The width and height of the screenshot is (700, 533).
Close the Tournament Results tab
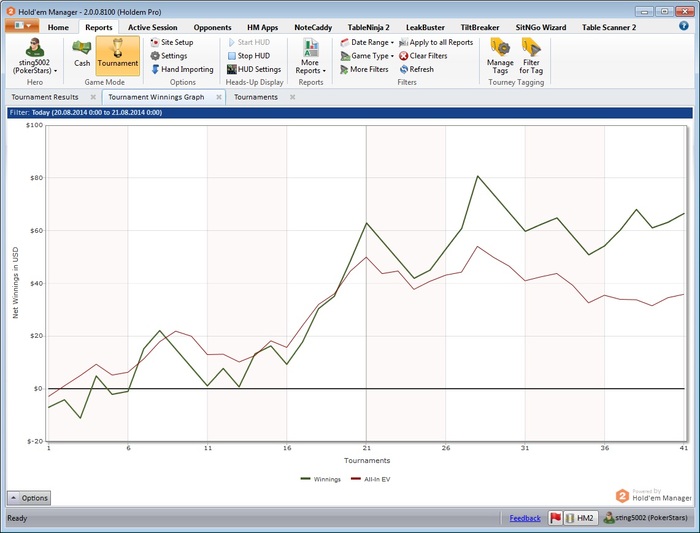click(93, 97)
